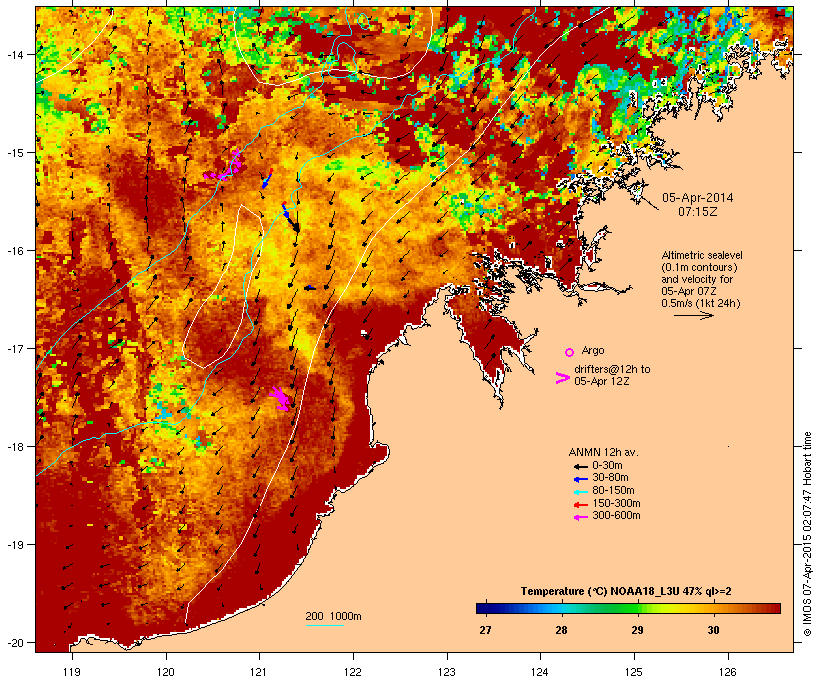Click the magenta drifter track near 15°S 120.7°E
Image resolution: width=820 pixels, height=680 pixels.
click(x=224, y=165)
